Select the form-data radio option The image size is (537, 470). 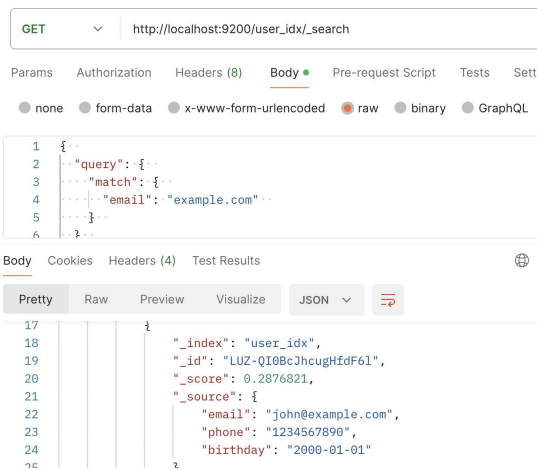coord(115,108)
